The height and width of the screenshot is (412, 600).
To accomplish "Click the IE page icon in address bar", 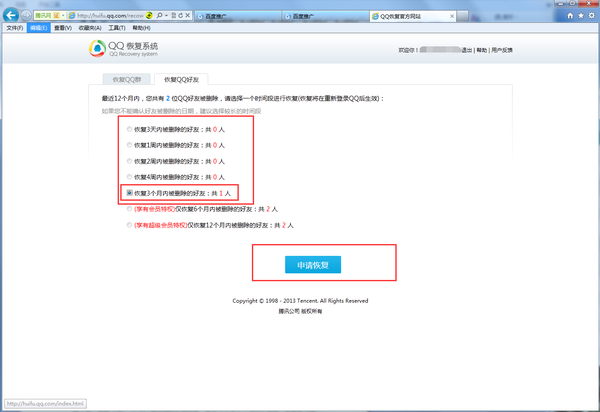I will click(72, 16).
